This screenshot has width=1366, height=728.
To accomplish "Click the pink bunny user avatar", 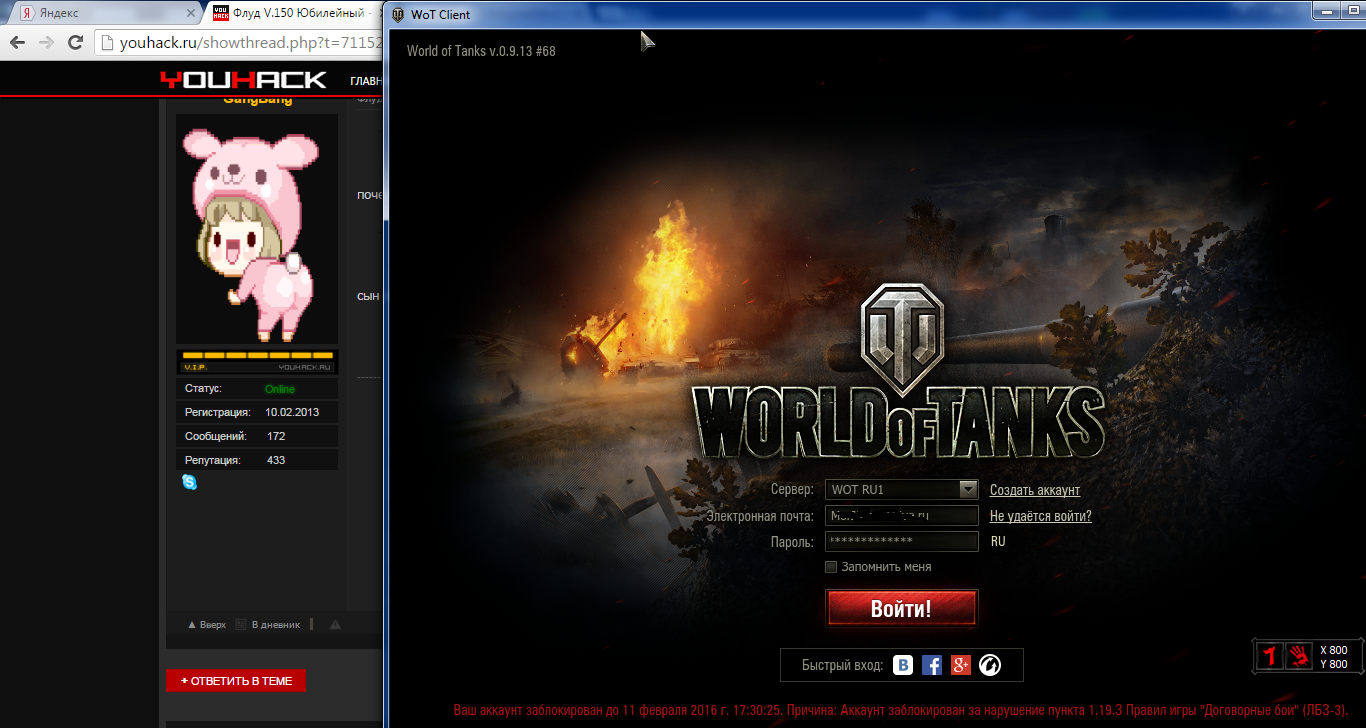I will coord(257,229).
